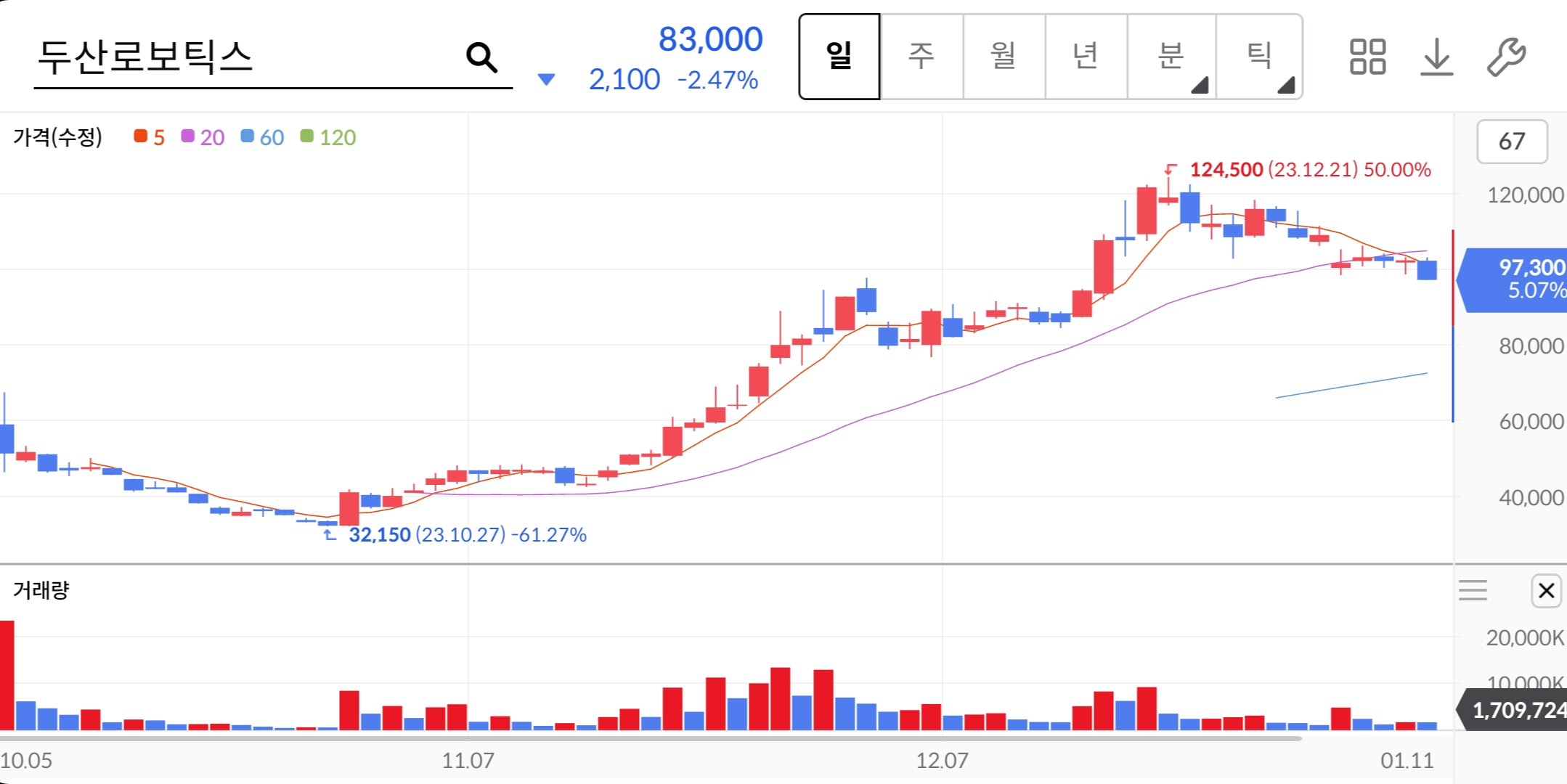The height and width of the screenshot is (784, 1567).
Task: Switch to the 주 (weekly) chart tab
Action: pyautogui.click(x=921, y=57)
